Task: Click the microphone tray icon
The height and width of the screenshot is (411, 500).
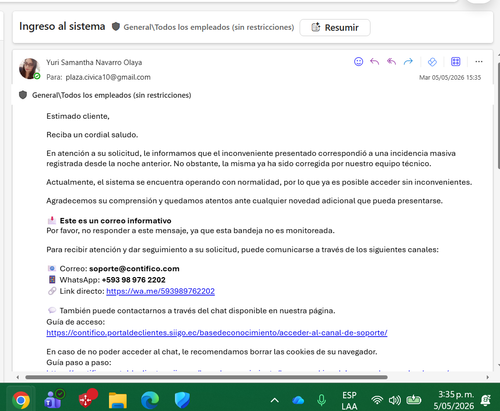Action: pos(321,400)
